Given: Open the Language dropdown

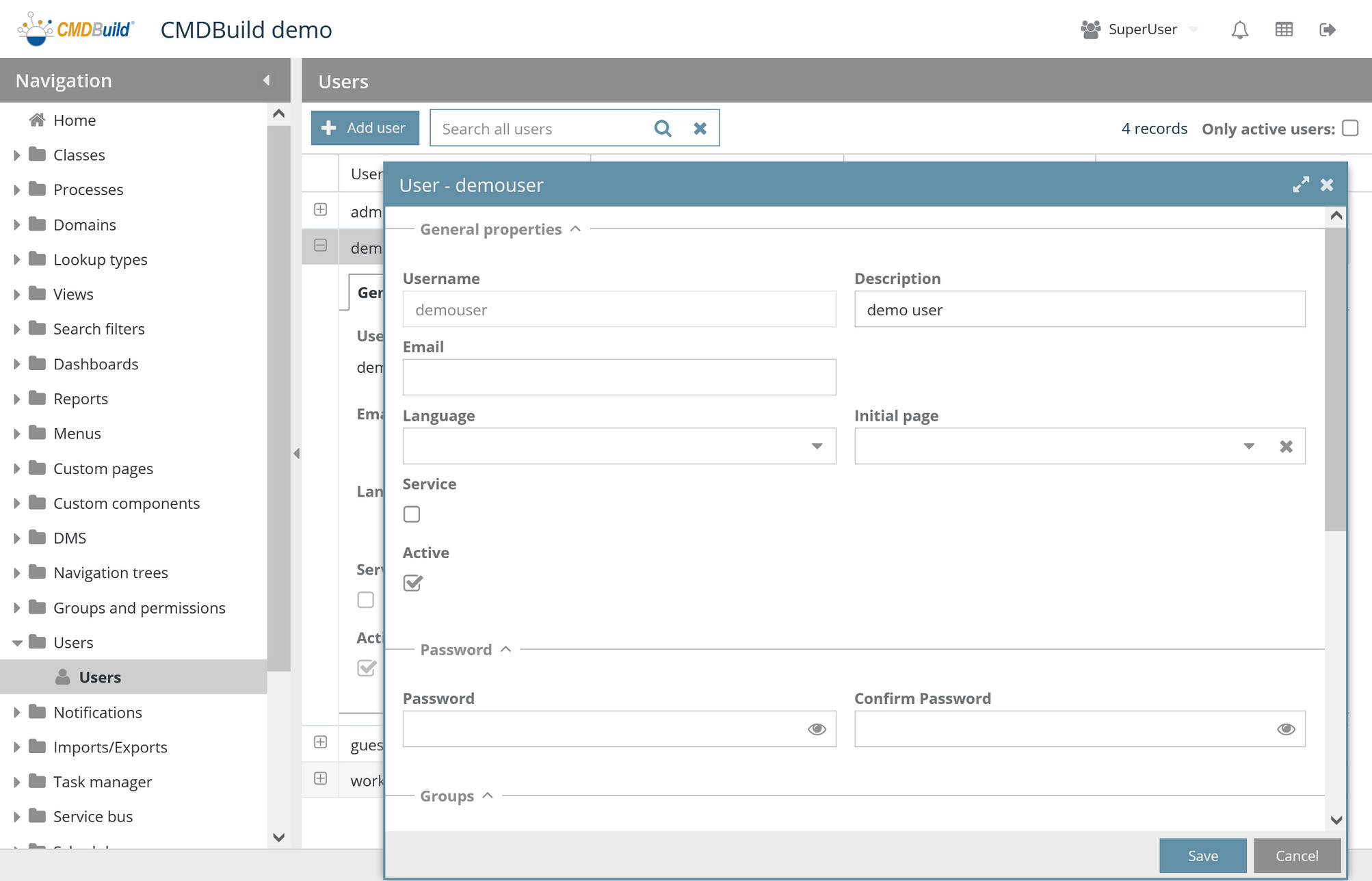Looking at the screenshot, I should (817, 446).
